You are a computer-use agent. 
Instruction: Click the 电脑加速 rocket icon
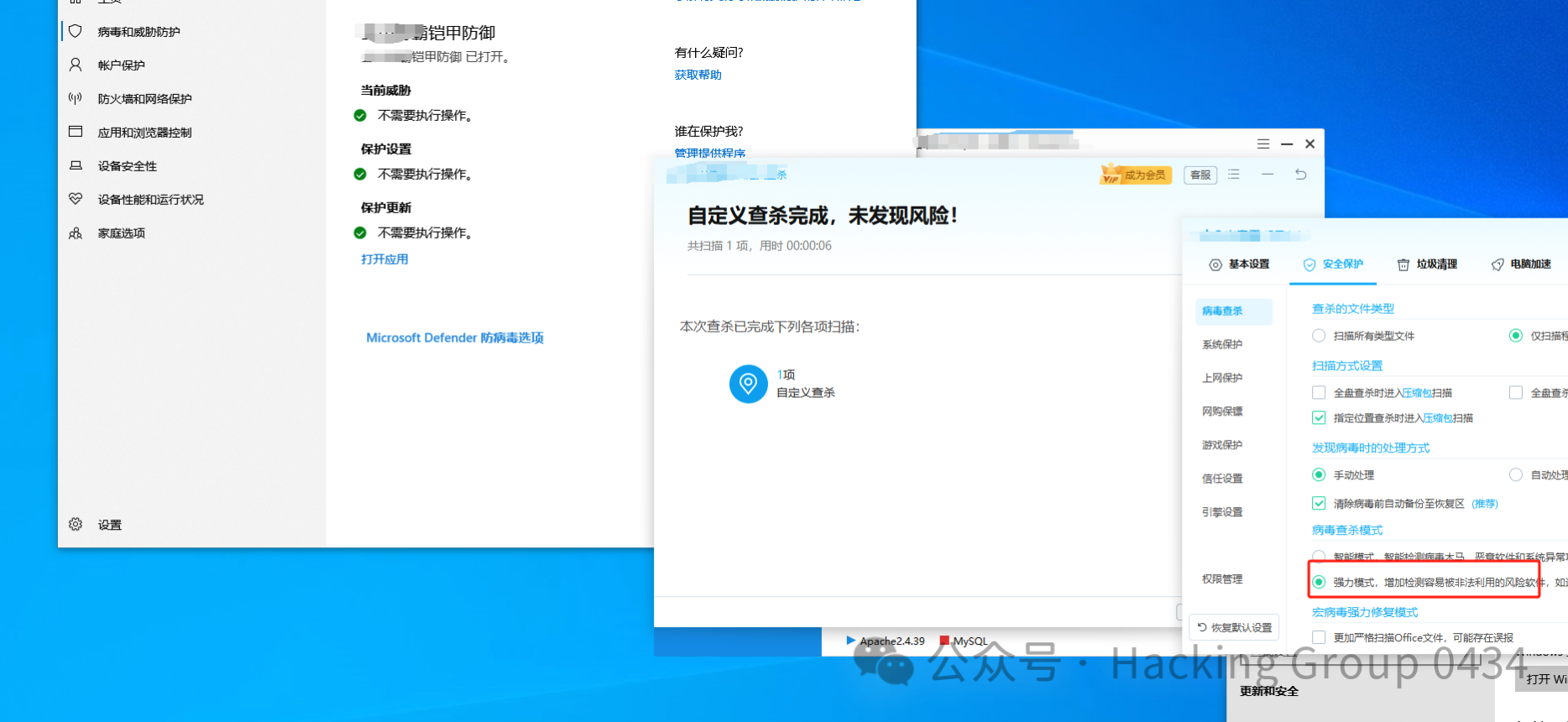(1497, 264)
